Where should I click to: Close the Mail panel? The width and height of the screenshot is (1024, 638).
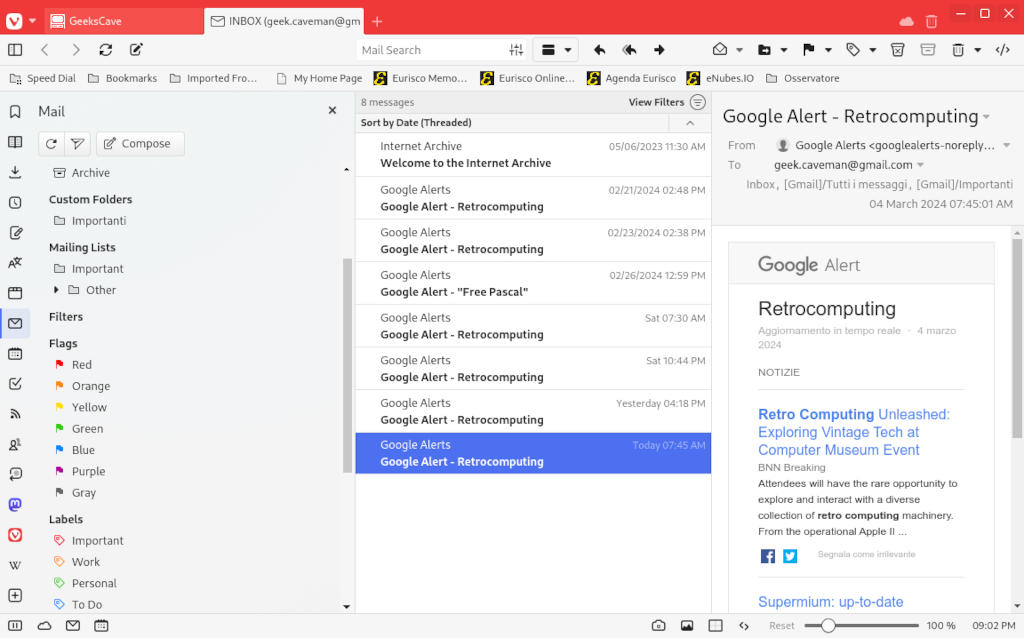pyautogui.click(x=332, y=110)
